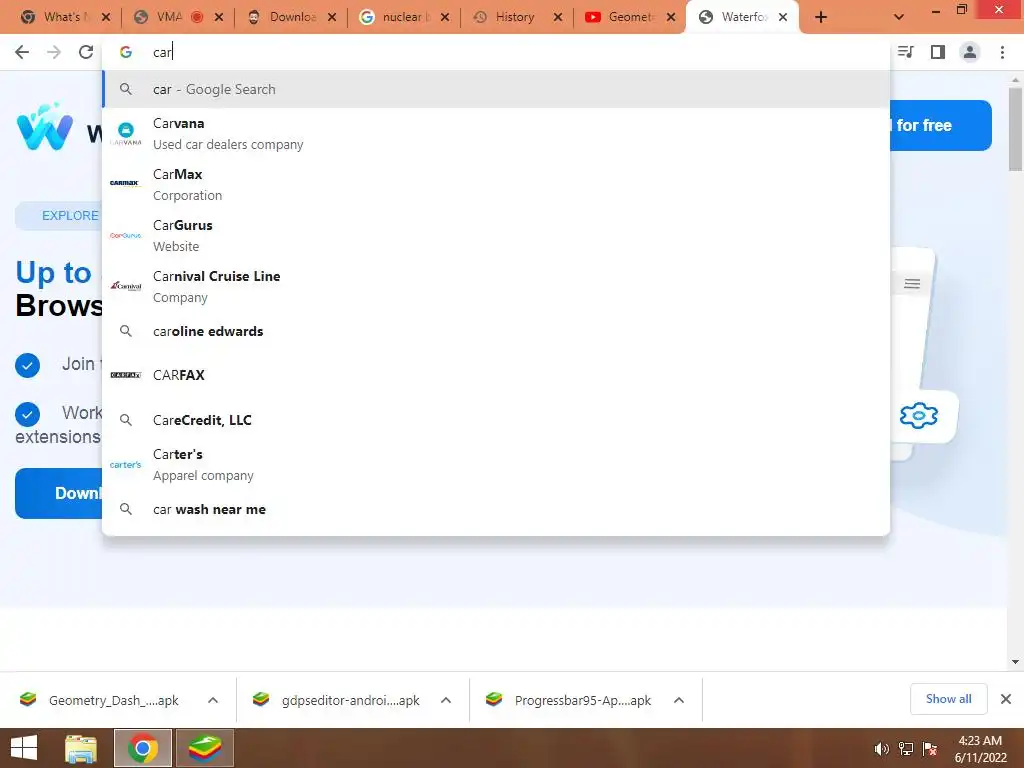Screen dimensions: 1024x768
Task: Click the forward navigation arrow
Action: pyautogui.click(x=54, y=52)
